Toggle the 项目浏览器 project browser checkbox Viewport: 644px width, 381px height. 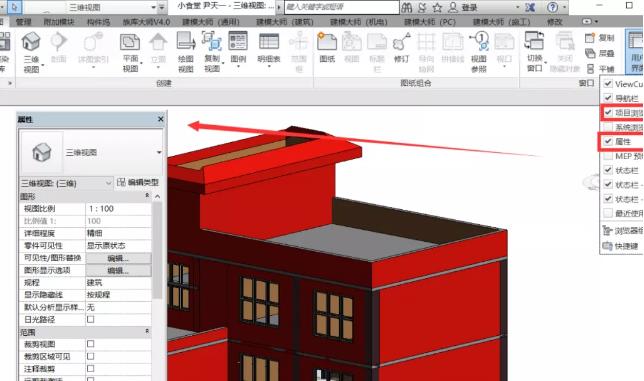(x=608, y=112)
